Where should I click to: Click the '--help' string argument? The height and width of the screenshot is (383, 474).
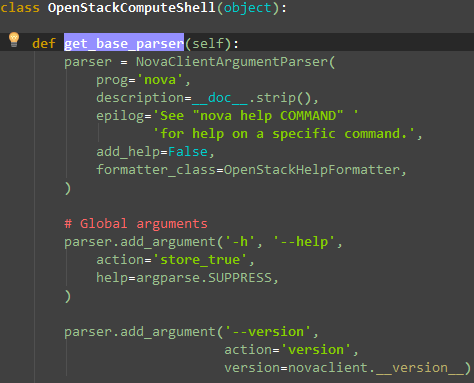click(x=304, y=242)
